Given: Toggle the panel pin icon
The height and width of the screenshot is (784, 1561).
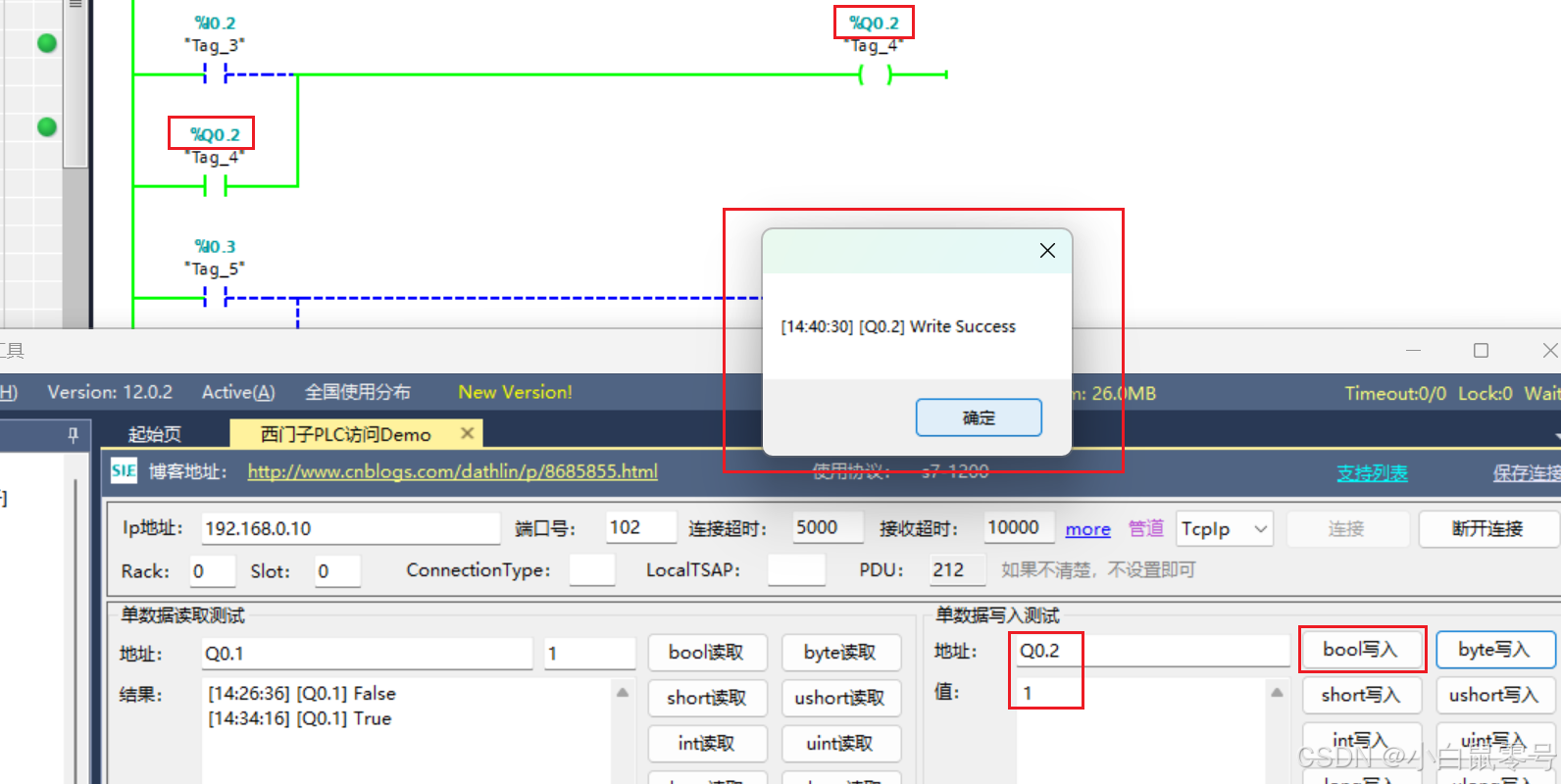Looking at the screenshot, I should point(73,434).
